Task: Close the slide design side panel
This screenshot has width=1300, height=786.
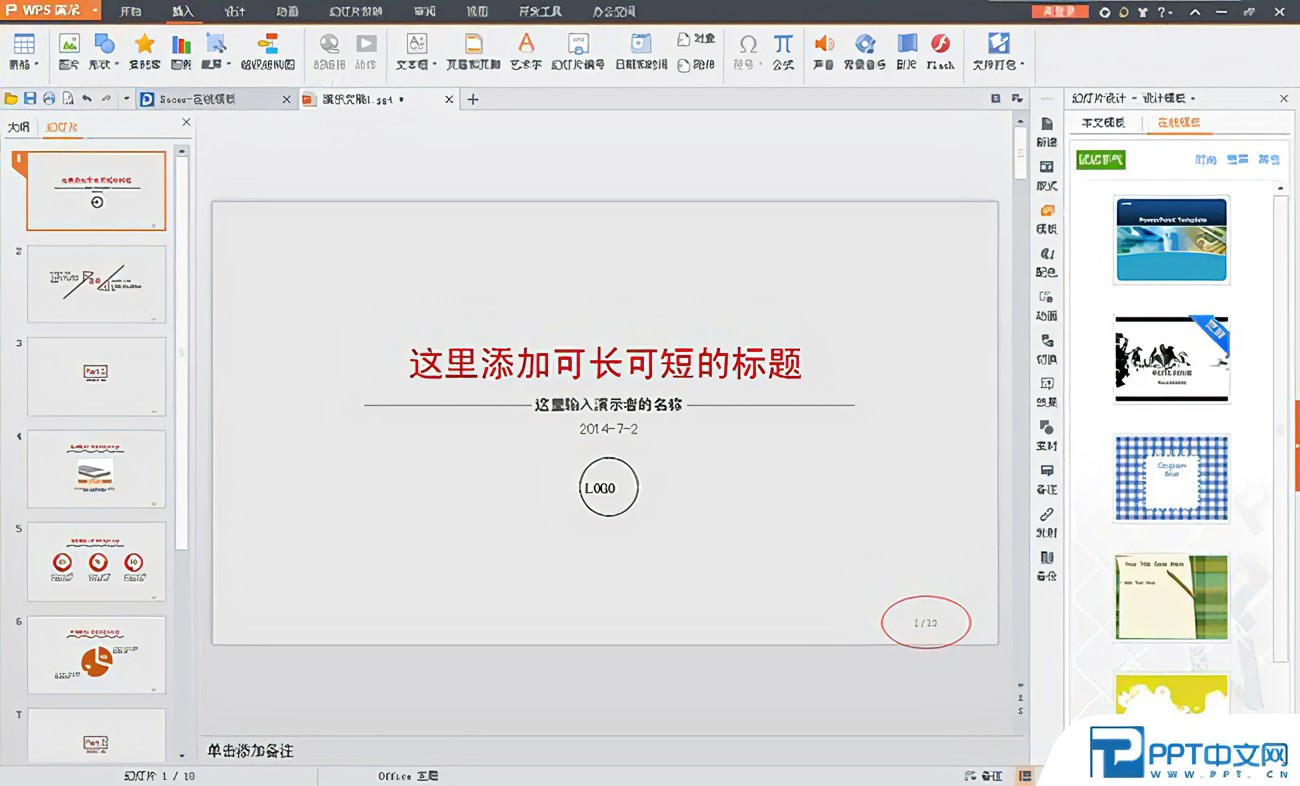Action: 1284,98
